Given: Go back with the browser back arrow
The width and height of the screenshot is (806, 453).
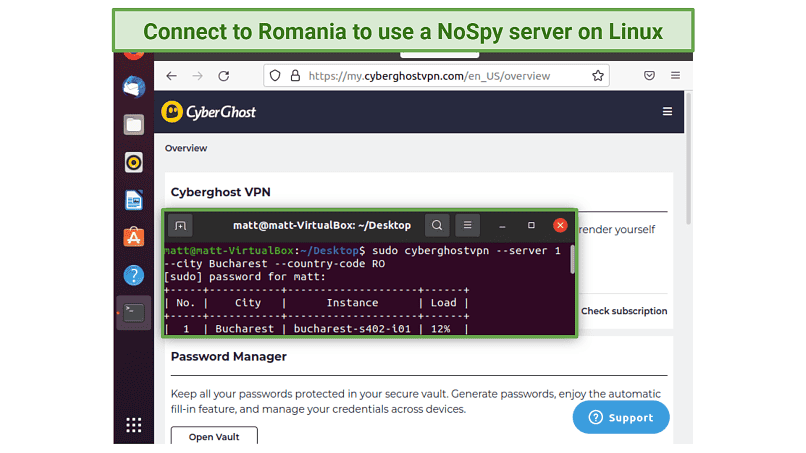Looking at the screenshot, I should pos(171,76).
